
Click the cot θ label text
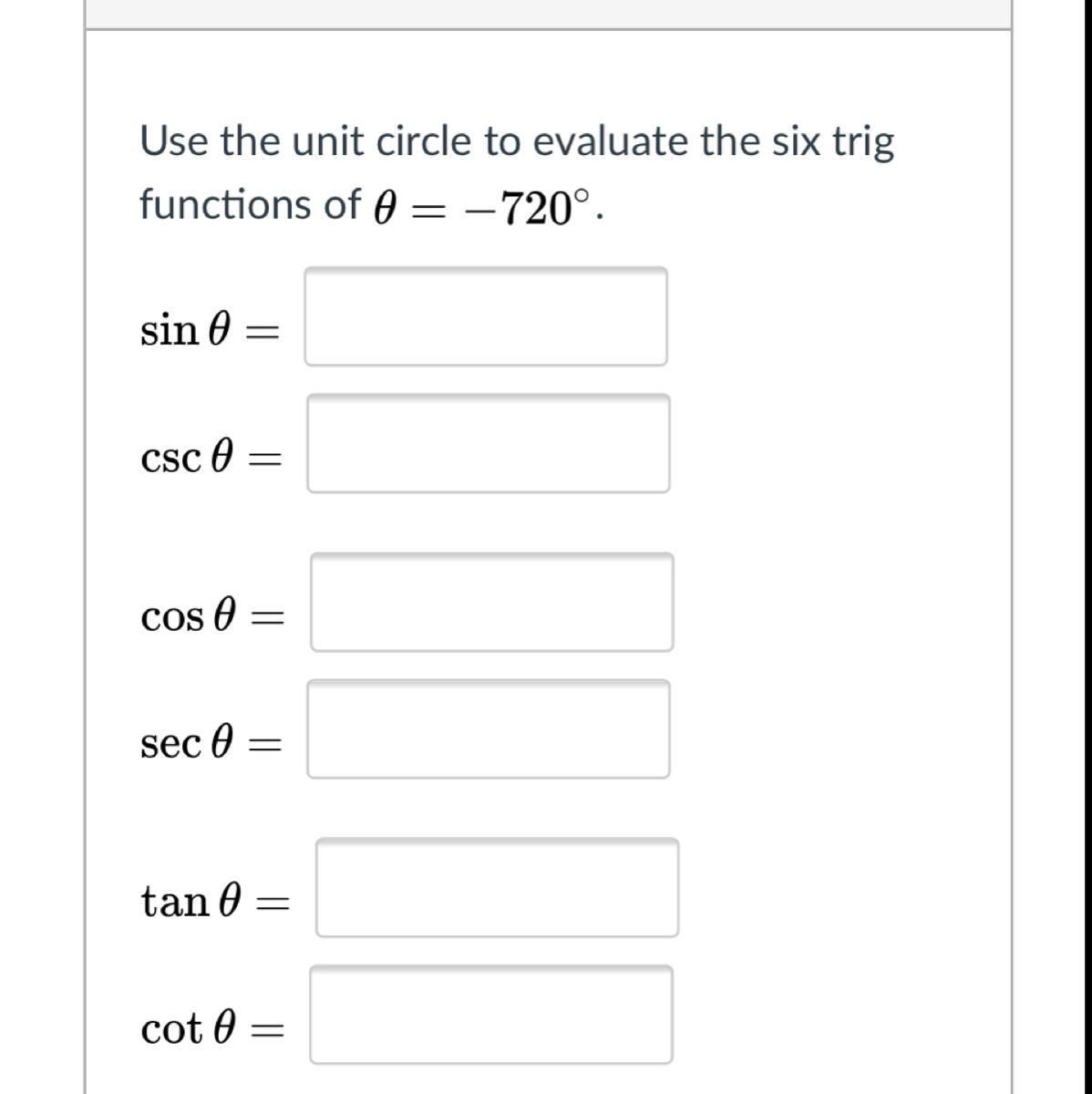pyautogui.click(x=185, y=1029)
